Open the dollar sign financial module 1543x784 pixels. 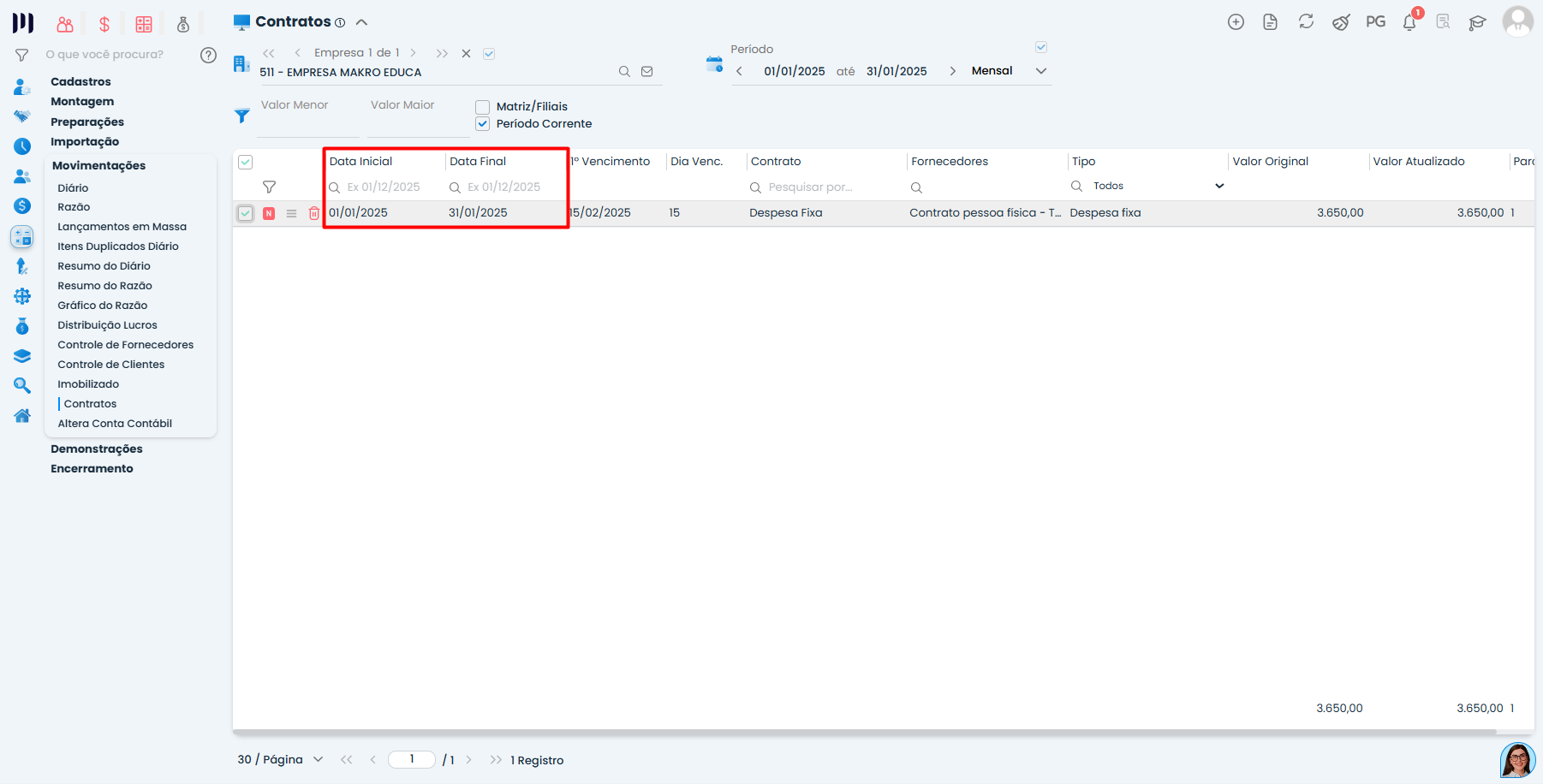click(x=104, y=24)
